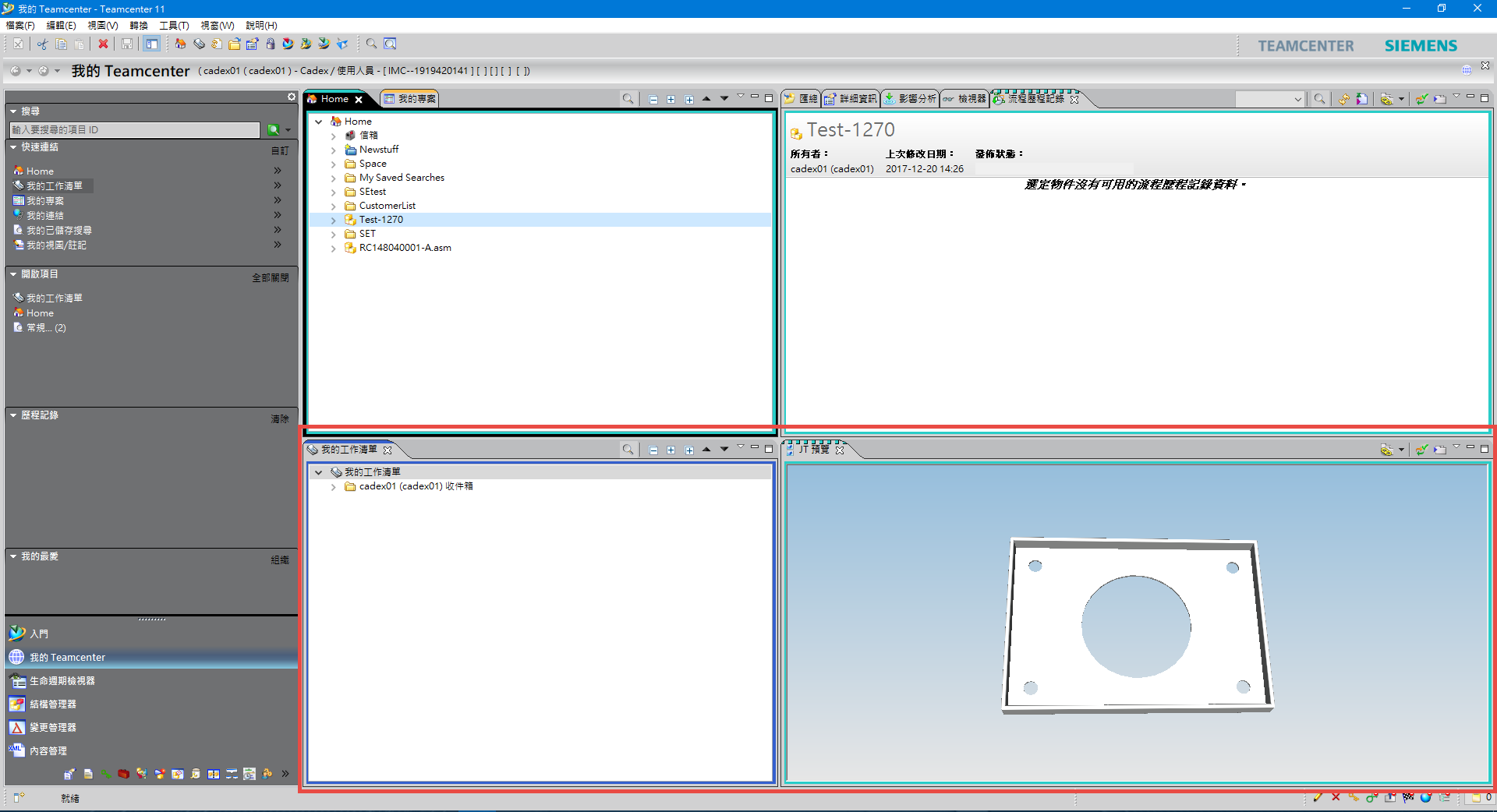Click move-up arrow in Home view toolbar
The height and width of the screenshot is (812, 1497).
pos(706,99)
